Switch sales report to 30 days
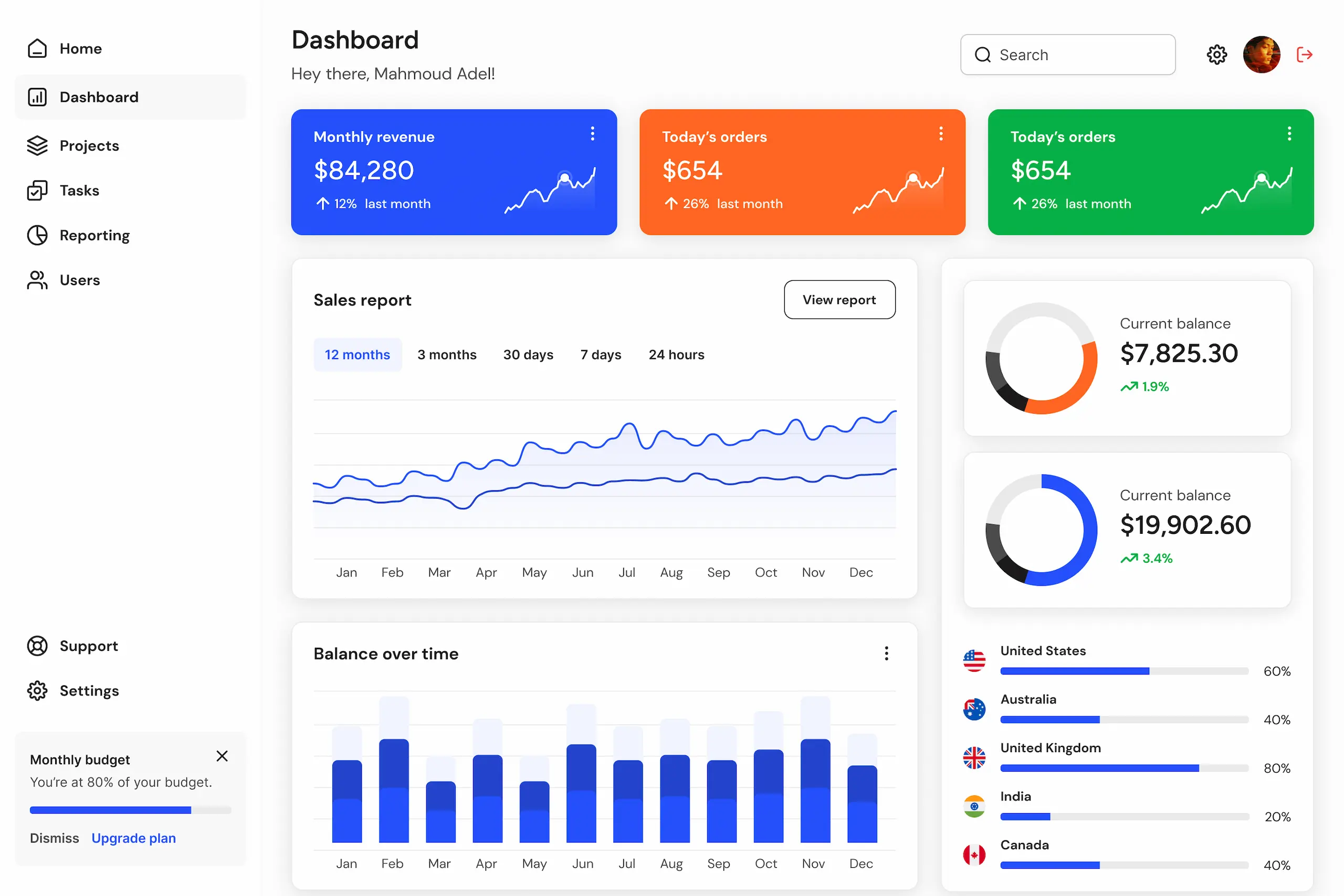 tap(528, 354)
